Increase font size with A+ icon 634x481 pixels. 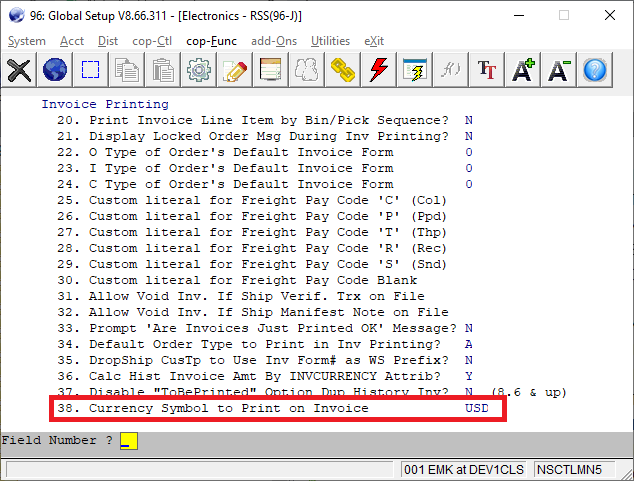pos(523,70)
